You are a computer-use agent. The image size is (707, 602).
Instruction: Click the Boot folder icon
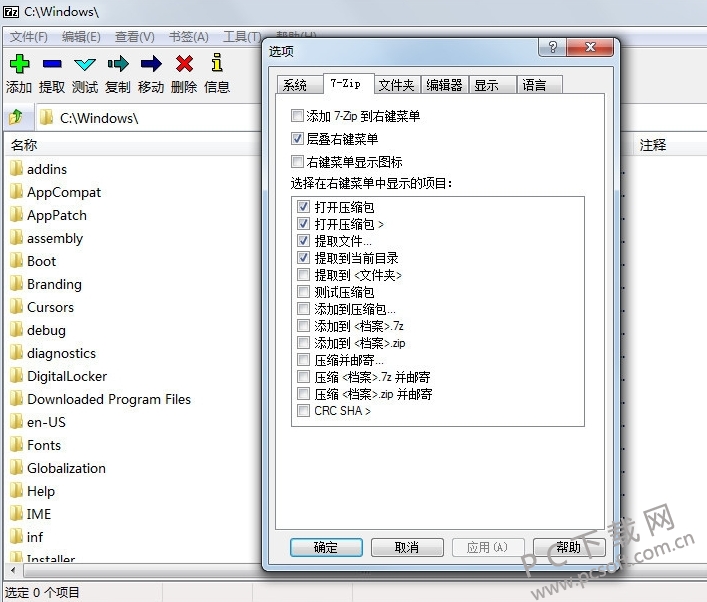(x=16, y=261)
